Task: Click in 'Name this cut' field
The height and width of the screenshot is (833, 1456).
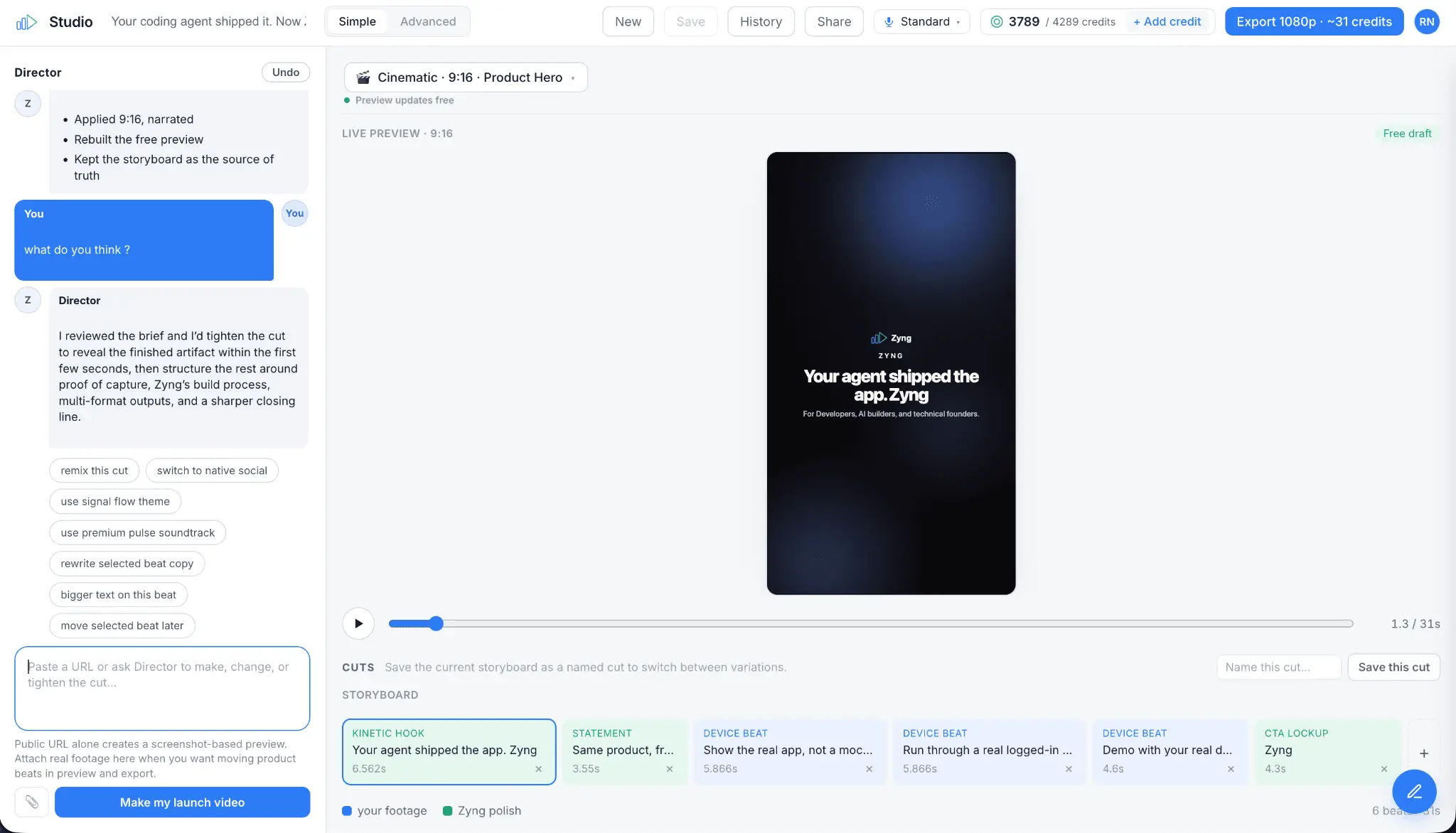Action: tap(1279, 667)
